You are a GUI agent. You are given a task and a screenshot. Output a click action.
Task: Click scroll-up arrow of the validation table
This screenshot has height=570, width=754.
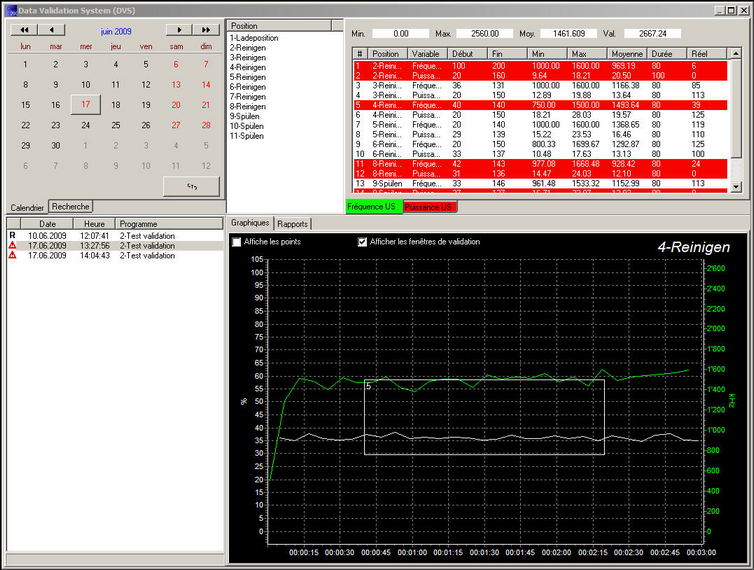tap(736, 53)
